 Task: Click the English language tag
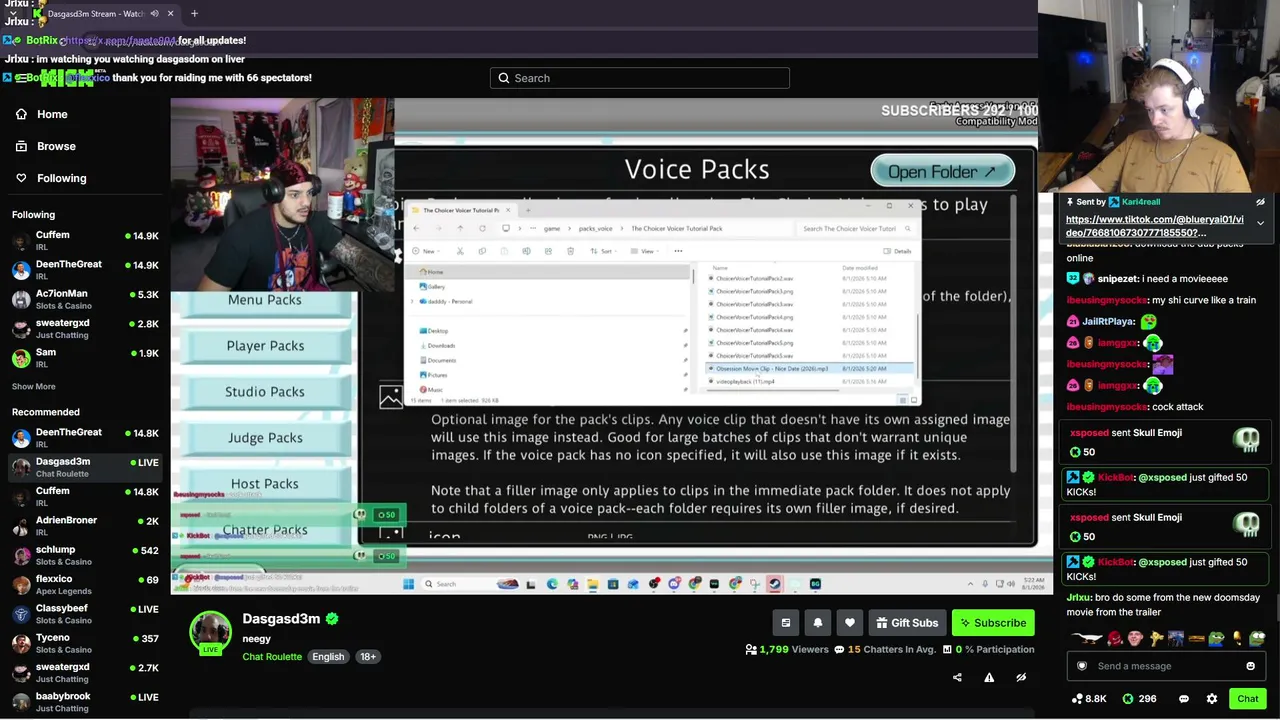(328, 657)
